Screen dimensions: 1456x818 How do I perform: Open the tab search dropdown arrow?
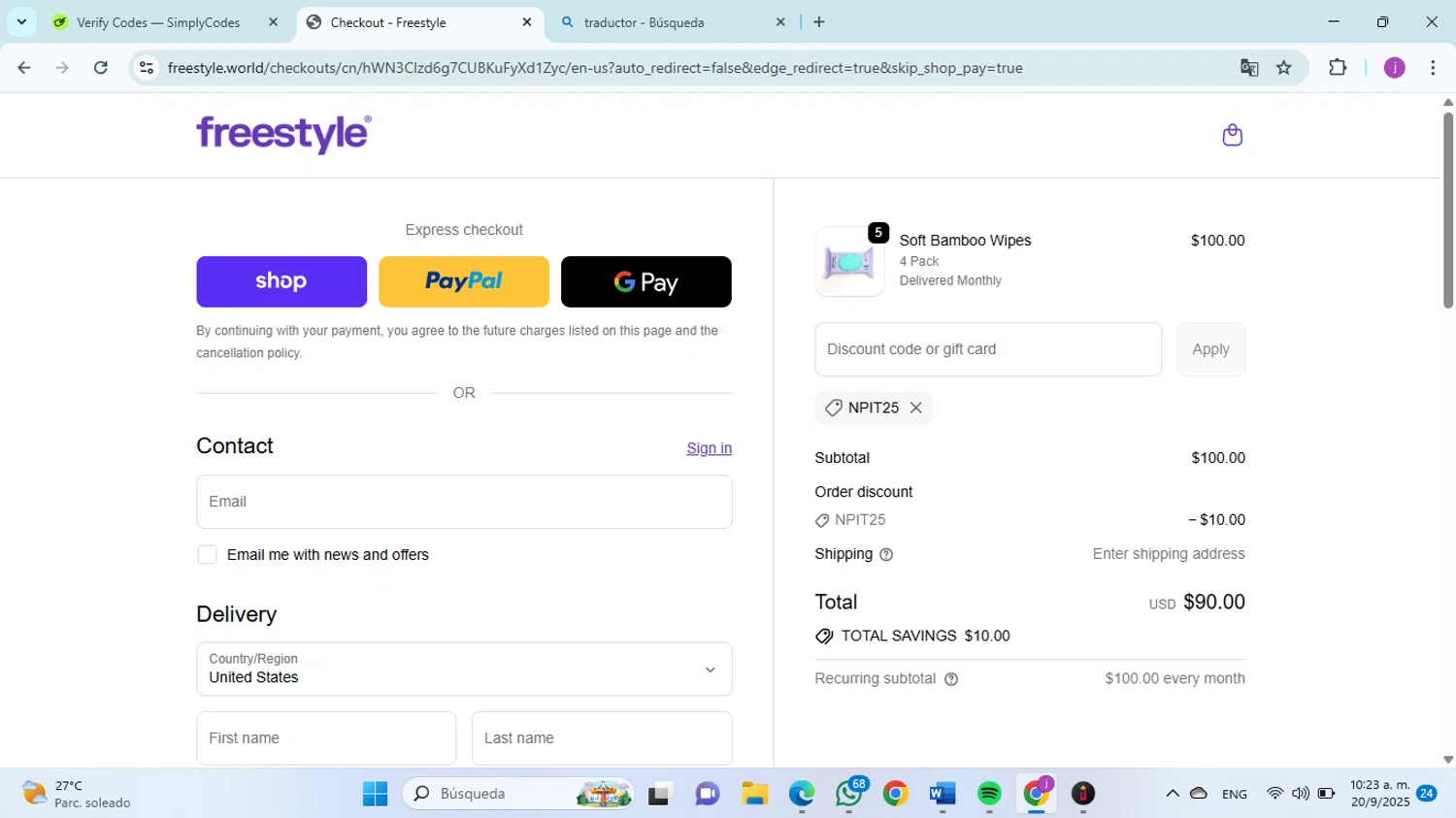[21, 21]
